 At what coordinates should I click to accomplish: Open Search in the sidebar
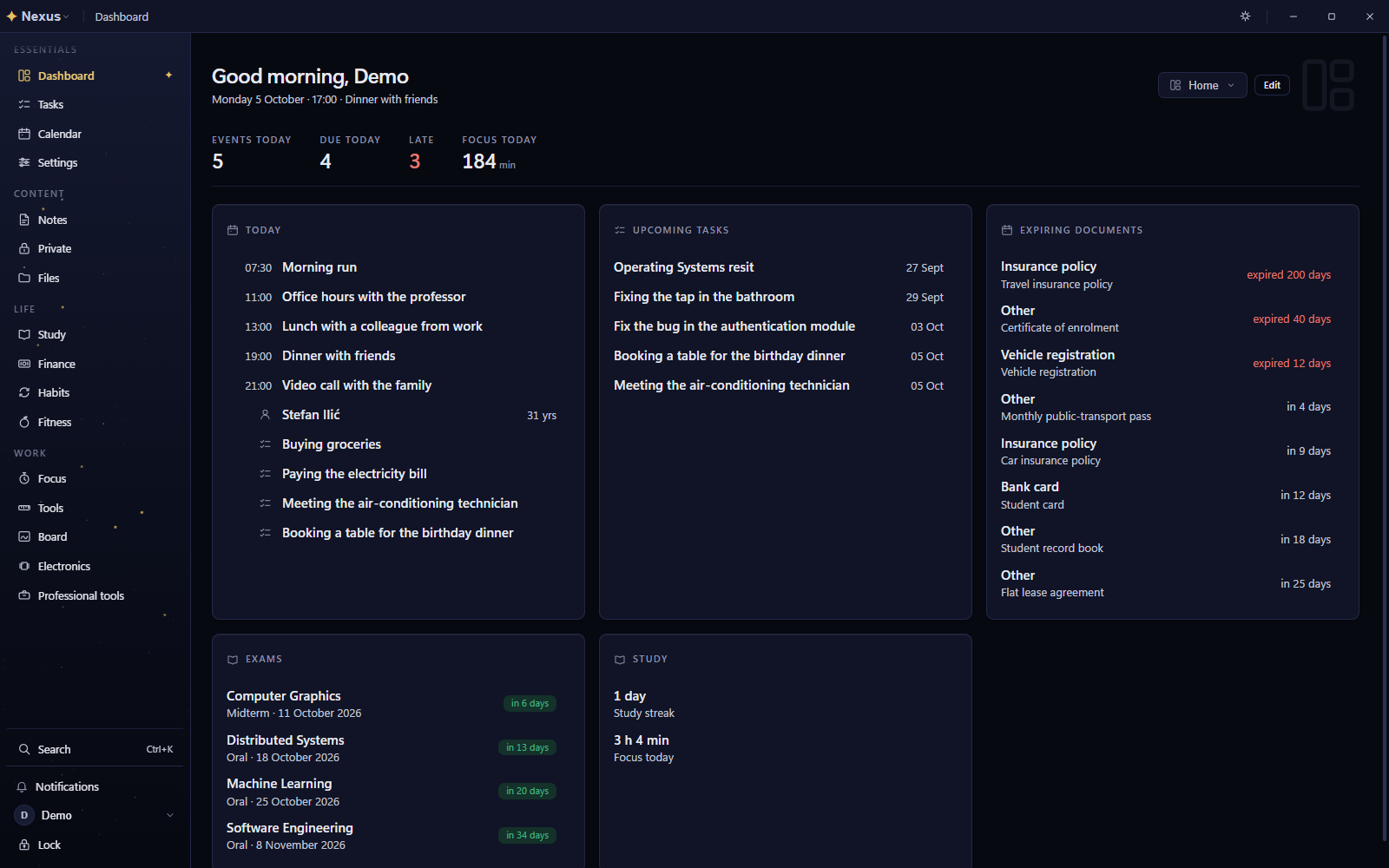[95, 749]
